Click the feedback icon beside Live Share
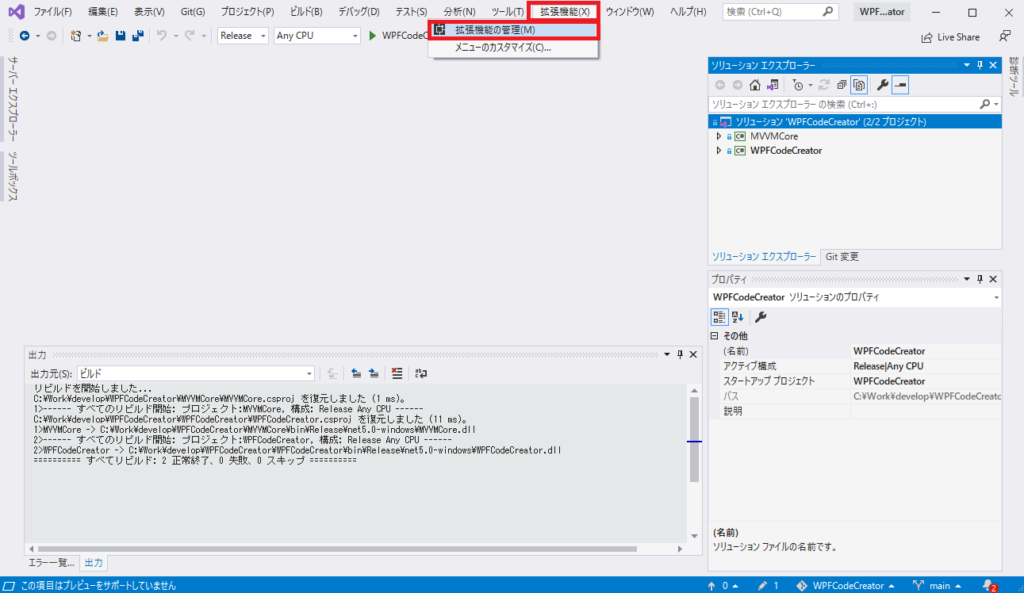 click(x=1005, y=37)
